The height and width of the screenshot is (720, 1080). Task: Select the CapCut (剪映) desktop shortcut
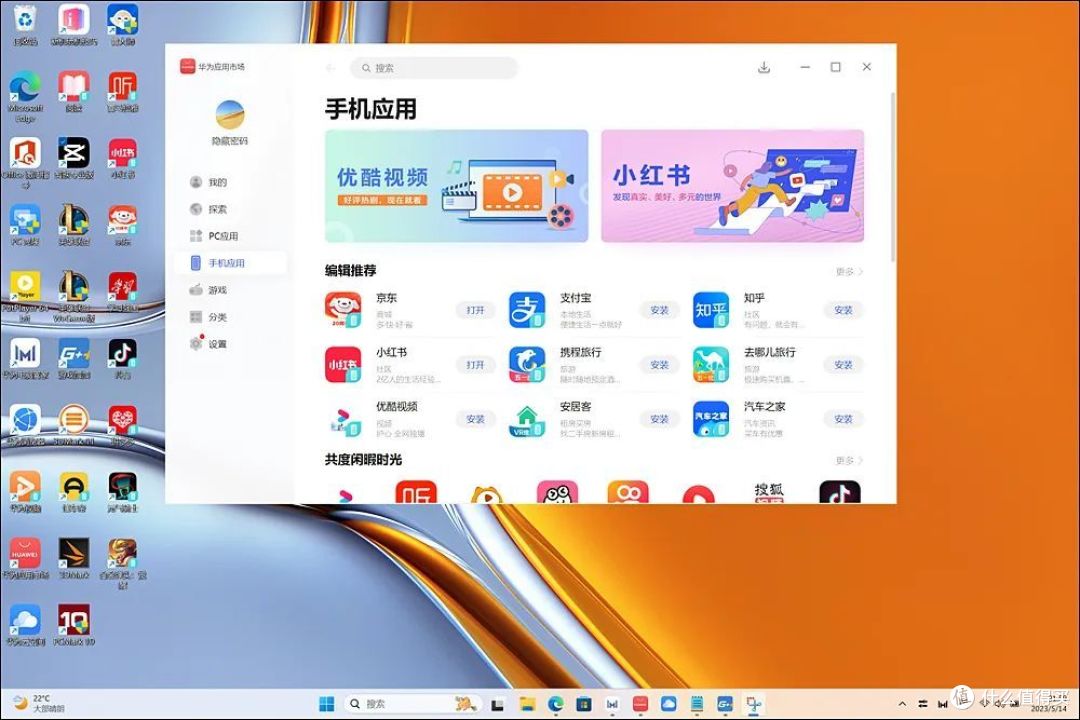click(x=74, y=158)
